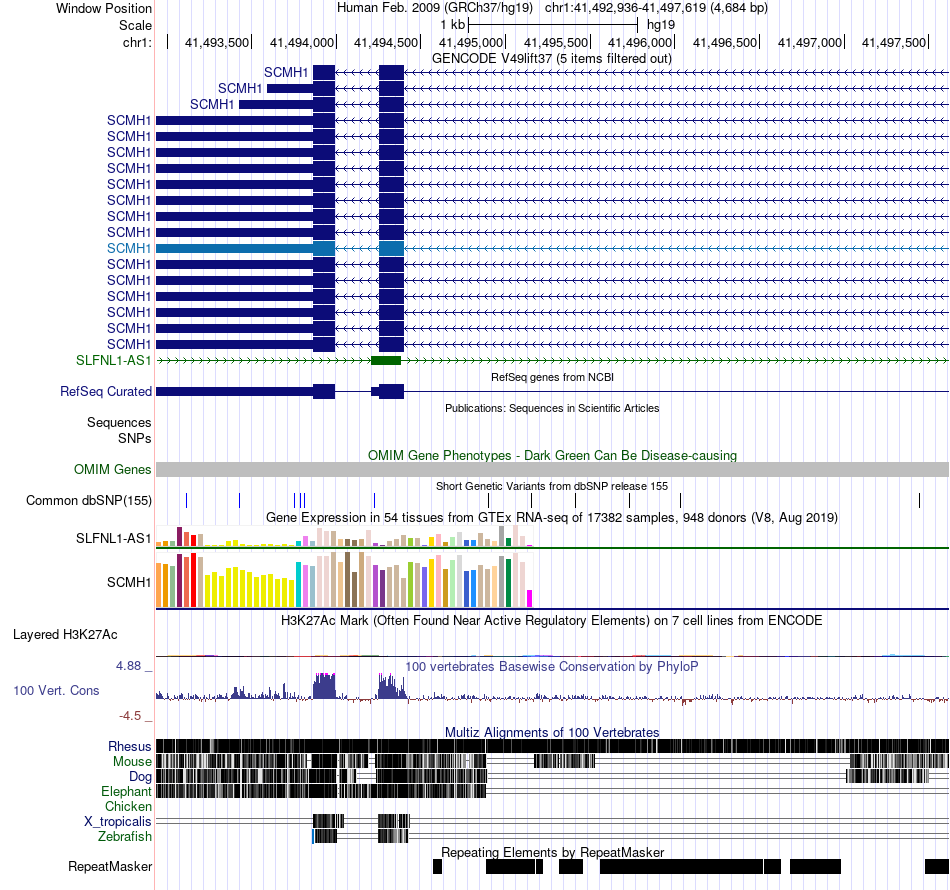Viewport: 950px width, 890px height.
Task: Select the X_tropicalis alignment row label
Action: 118,822
